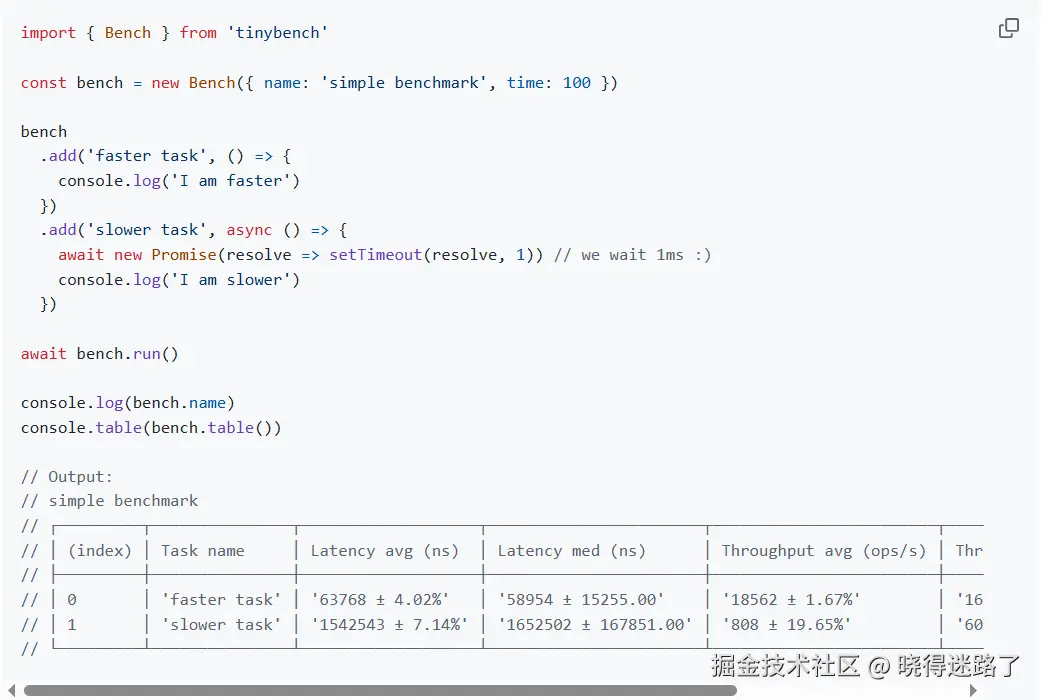
Task: Click the horizontal scrollbar thumb below the code
Action: (x=380, y=690)
